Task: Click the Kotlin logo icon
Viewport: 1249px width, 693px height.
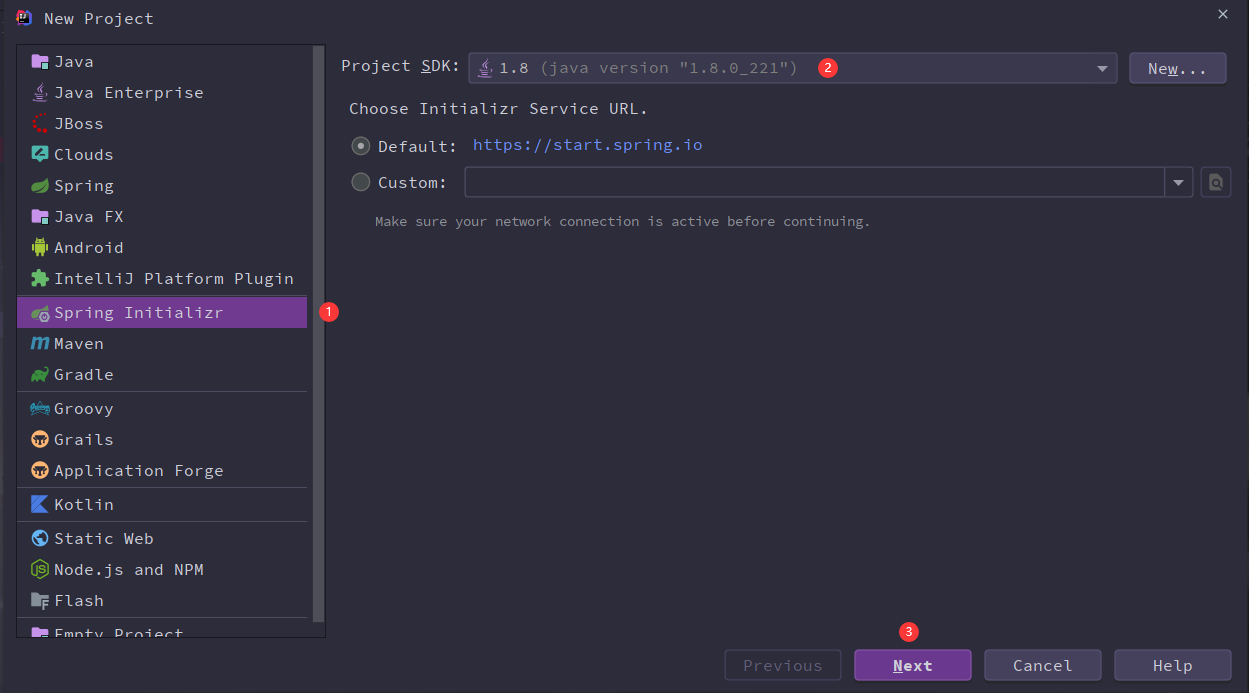Action: tap(40, 505)
